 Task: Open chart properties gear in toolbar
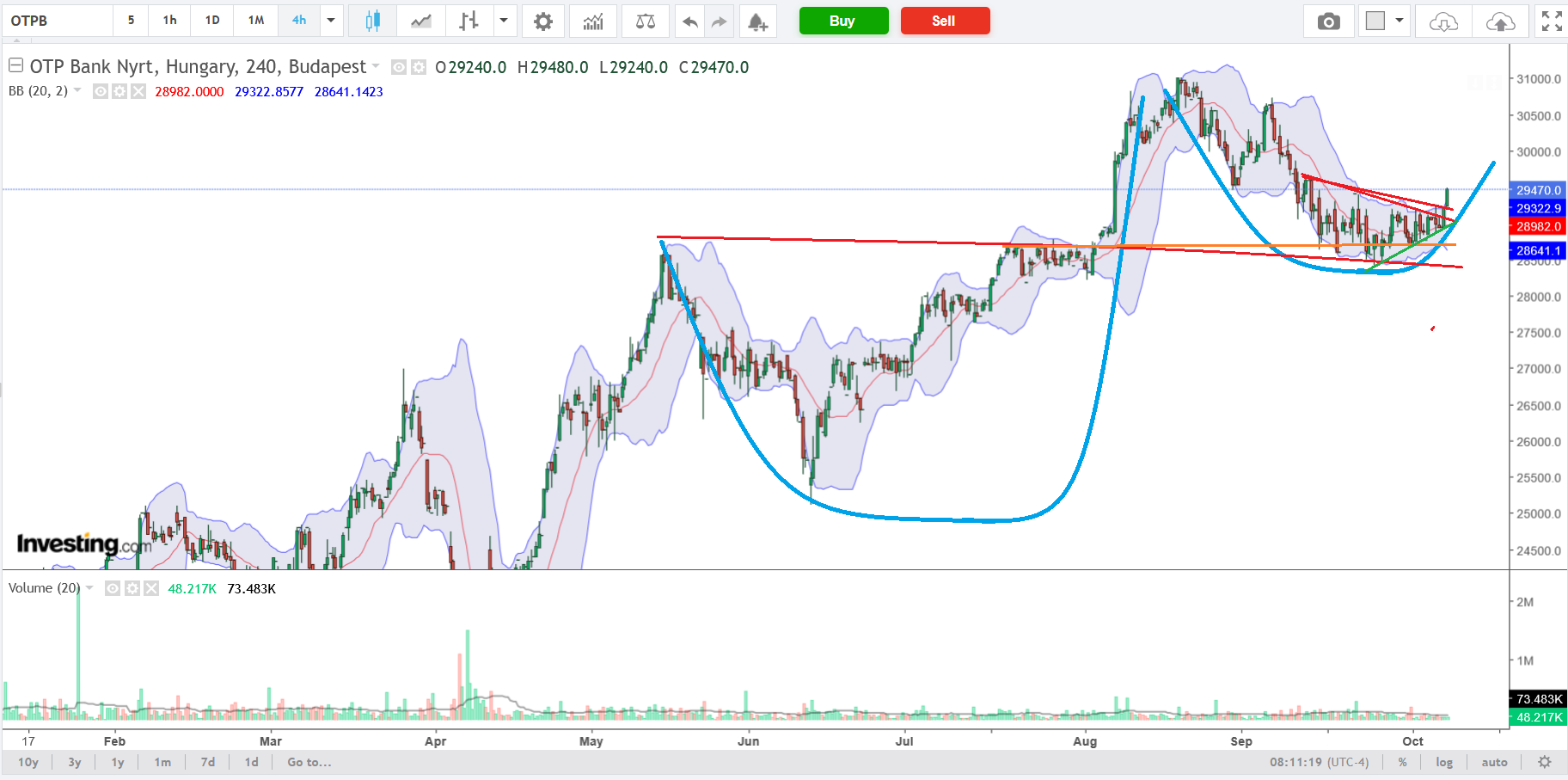point(542,21)
